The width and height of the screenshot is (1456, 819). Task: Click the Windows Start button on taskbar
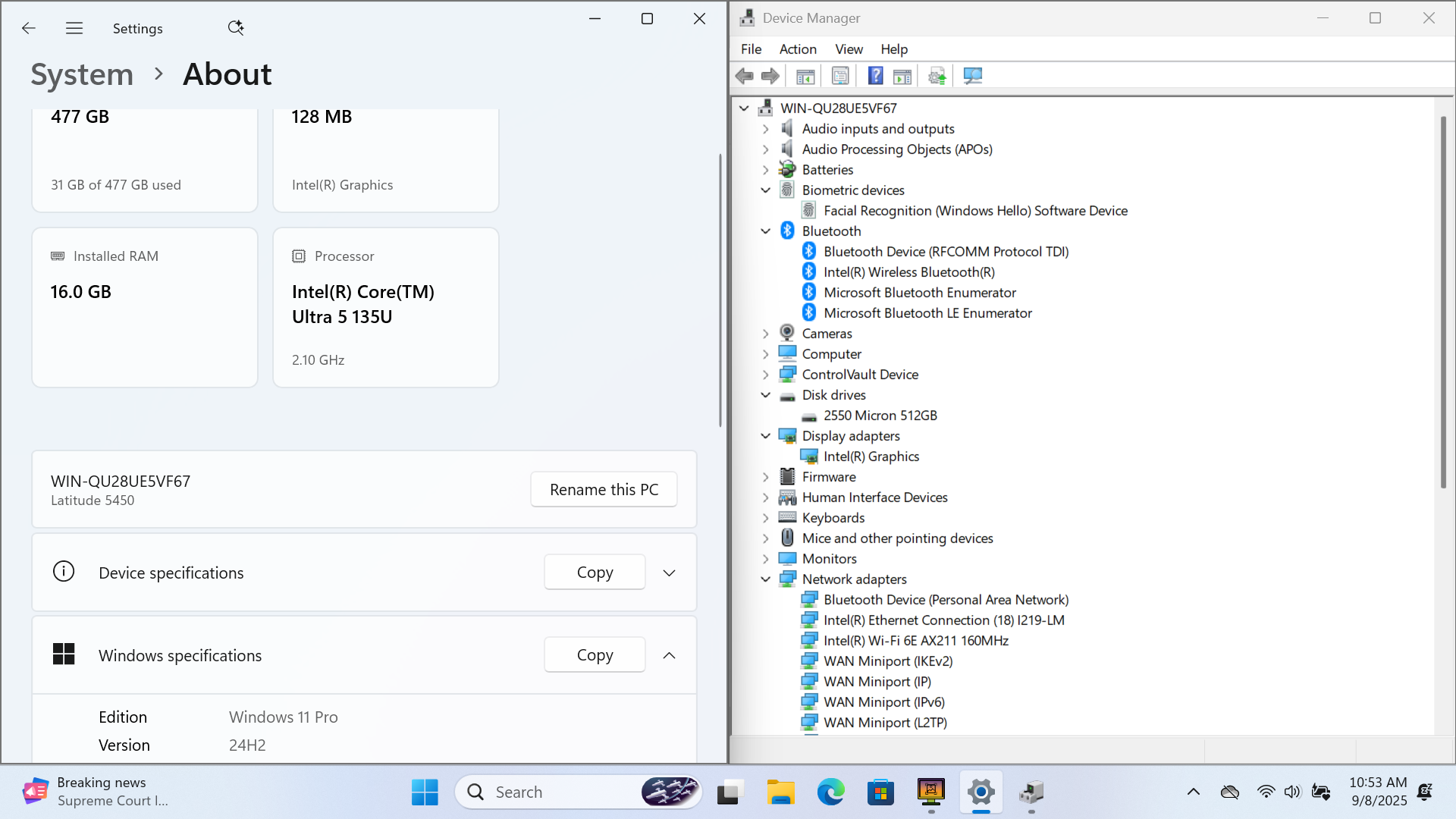point(425,792)
